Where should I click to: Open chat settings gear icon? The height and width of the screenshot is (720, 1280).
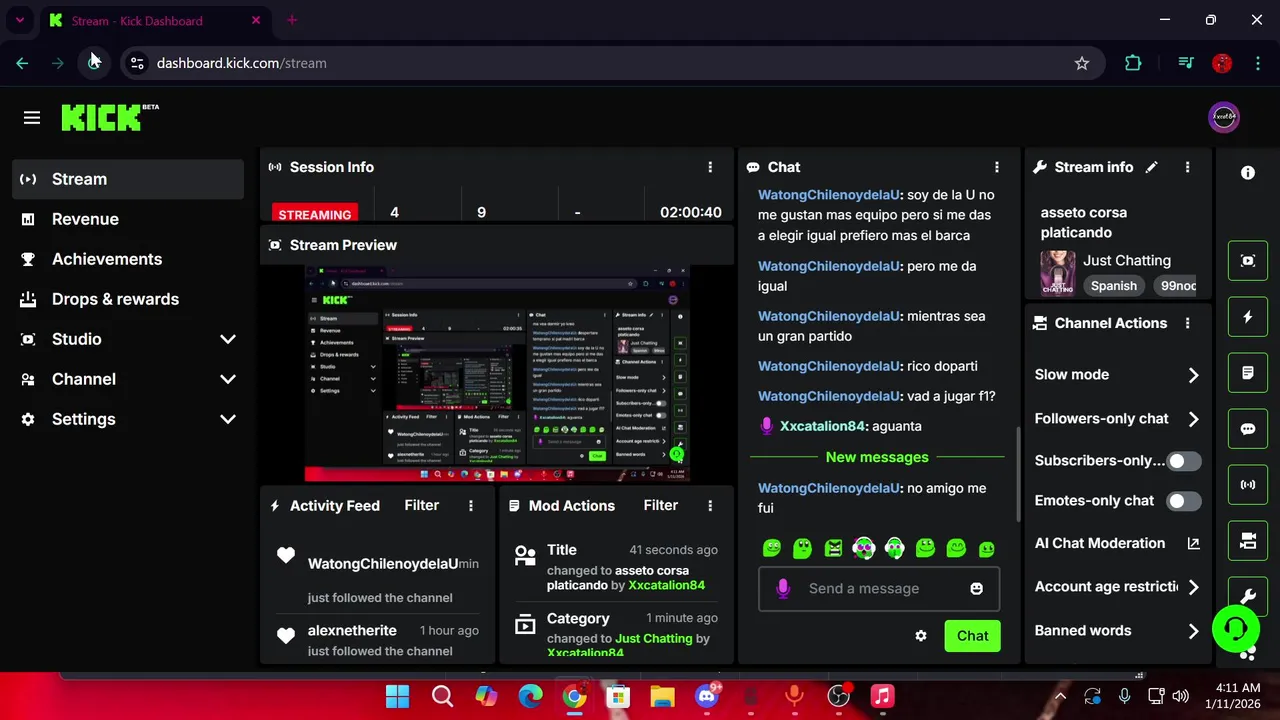(x=921, y=636)
